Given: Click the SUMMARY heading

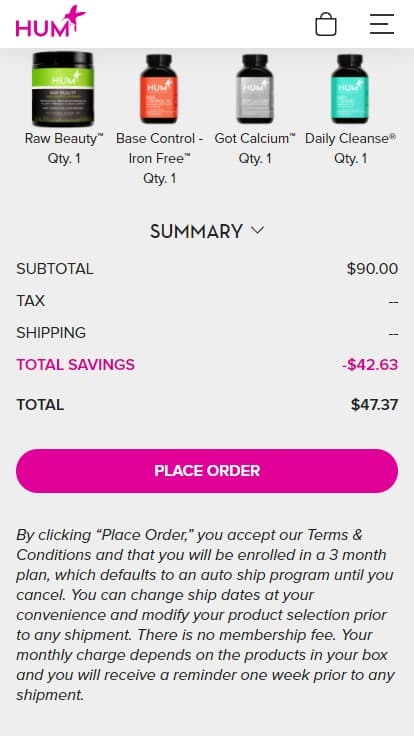Looking at the screenshot, I should (x=196, y=231).
